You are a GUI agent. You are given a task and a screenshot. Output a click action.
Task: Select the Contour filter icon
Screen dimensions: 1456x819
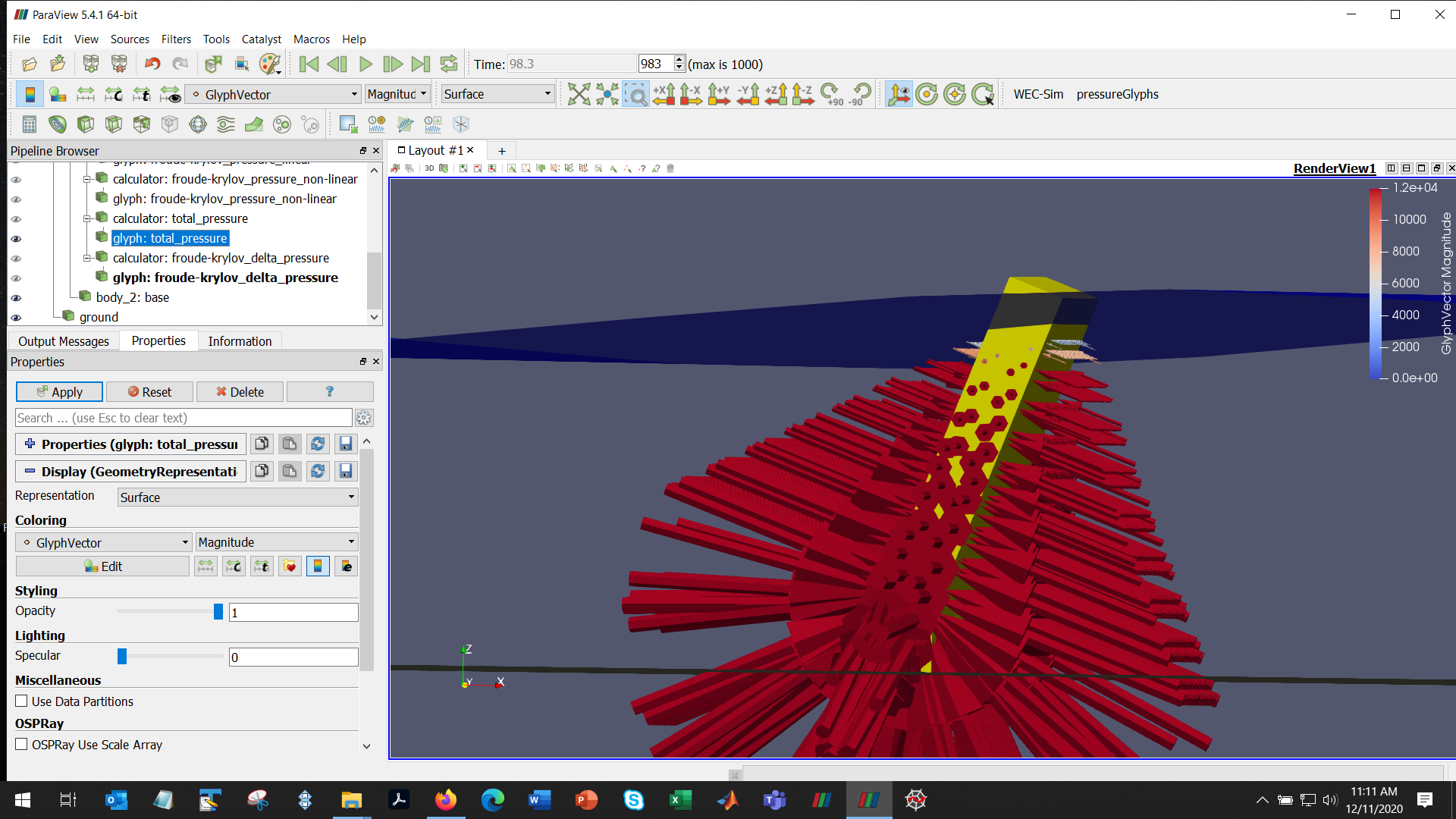pos(58,124)
